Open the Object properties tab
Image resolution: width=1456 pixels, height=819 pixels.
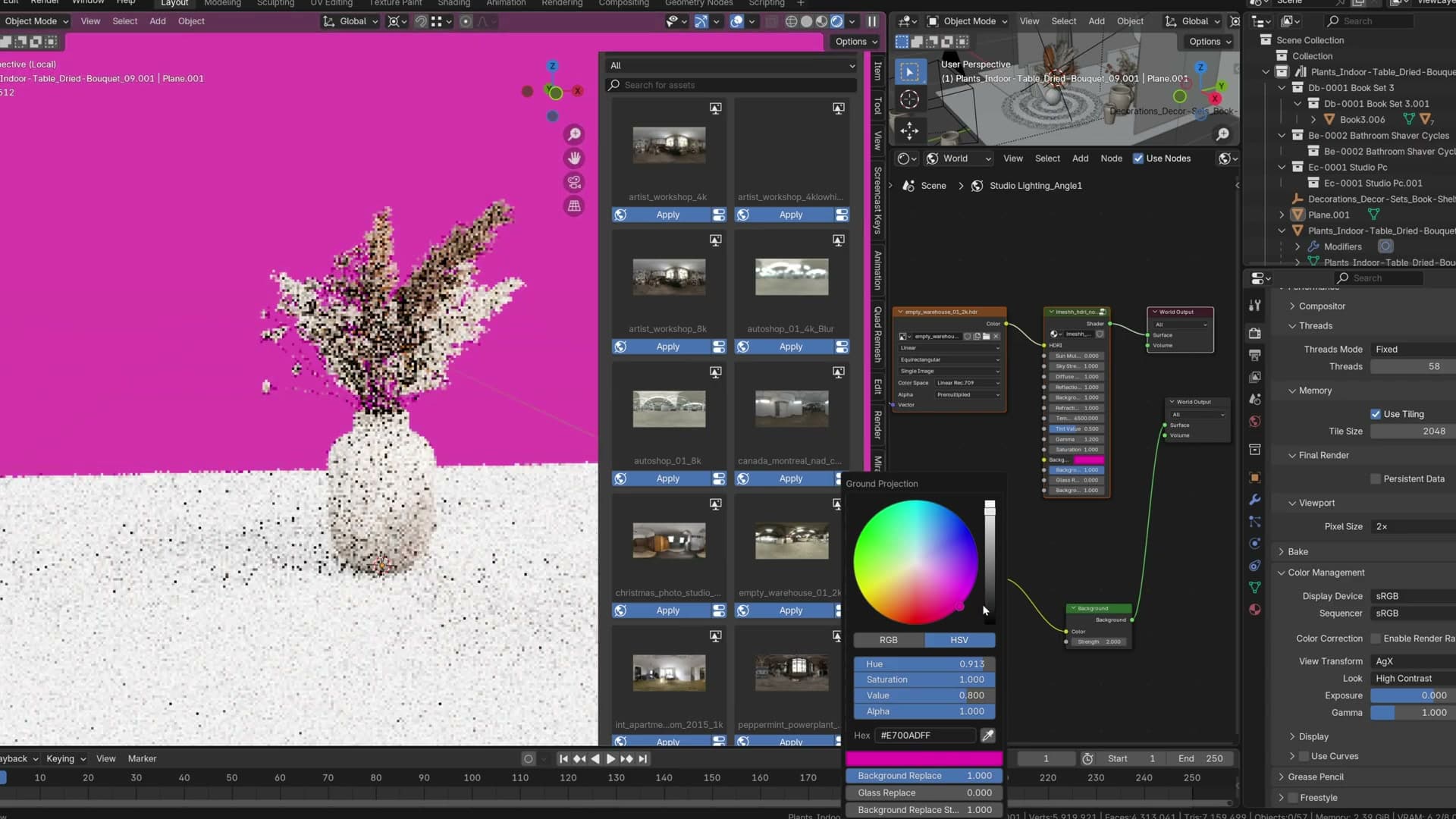pos(1255,478)
